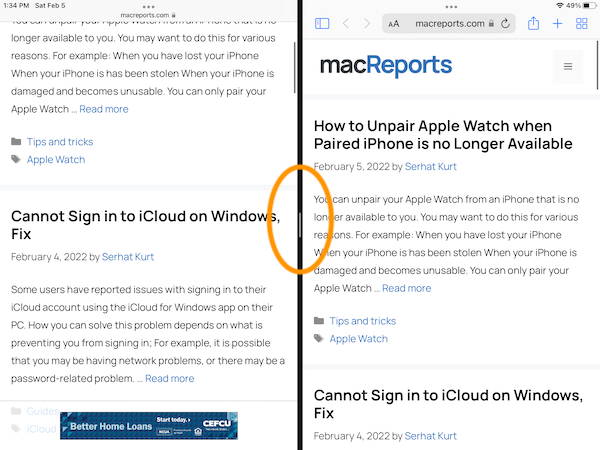
Task: Open the iCloud tag in left window
Action: tap(41, 429)
